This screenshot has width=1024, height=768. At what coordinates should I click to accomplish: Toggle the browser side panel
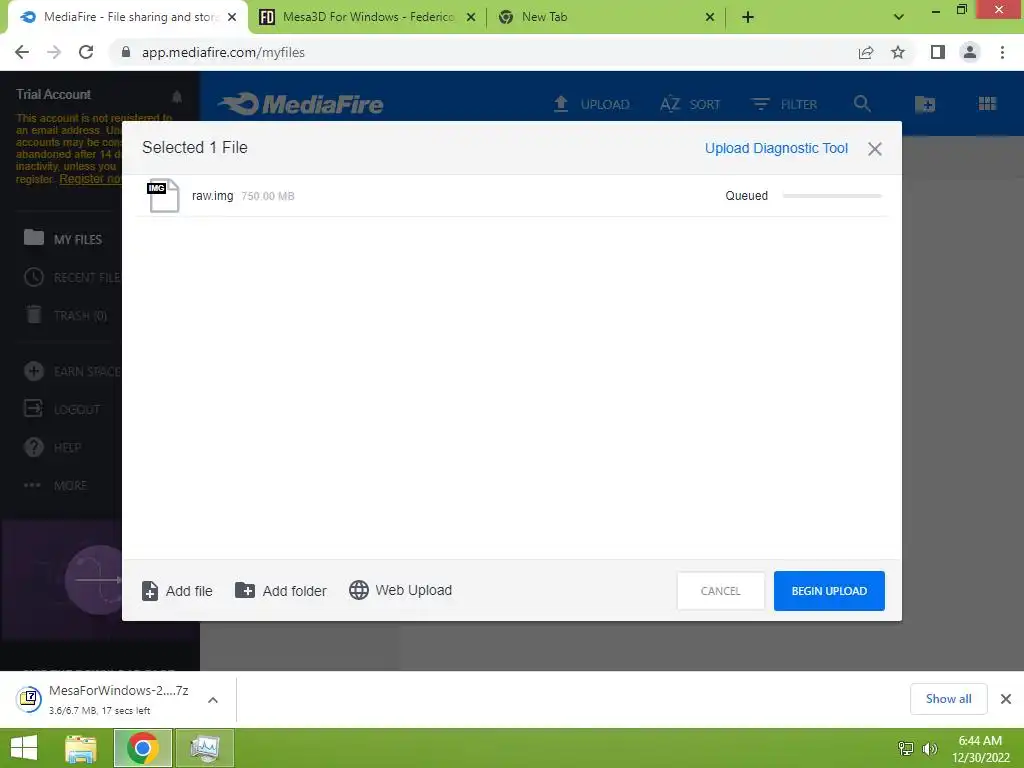pyautogui.click(x=938, y=52)
